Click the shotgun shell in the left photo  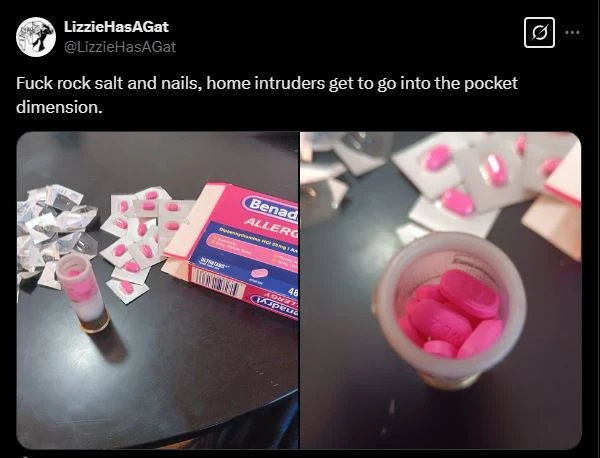81,292
